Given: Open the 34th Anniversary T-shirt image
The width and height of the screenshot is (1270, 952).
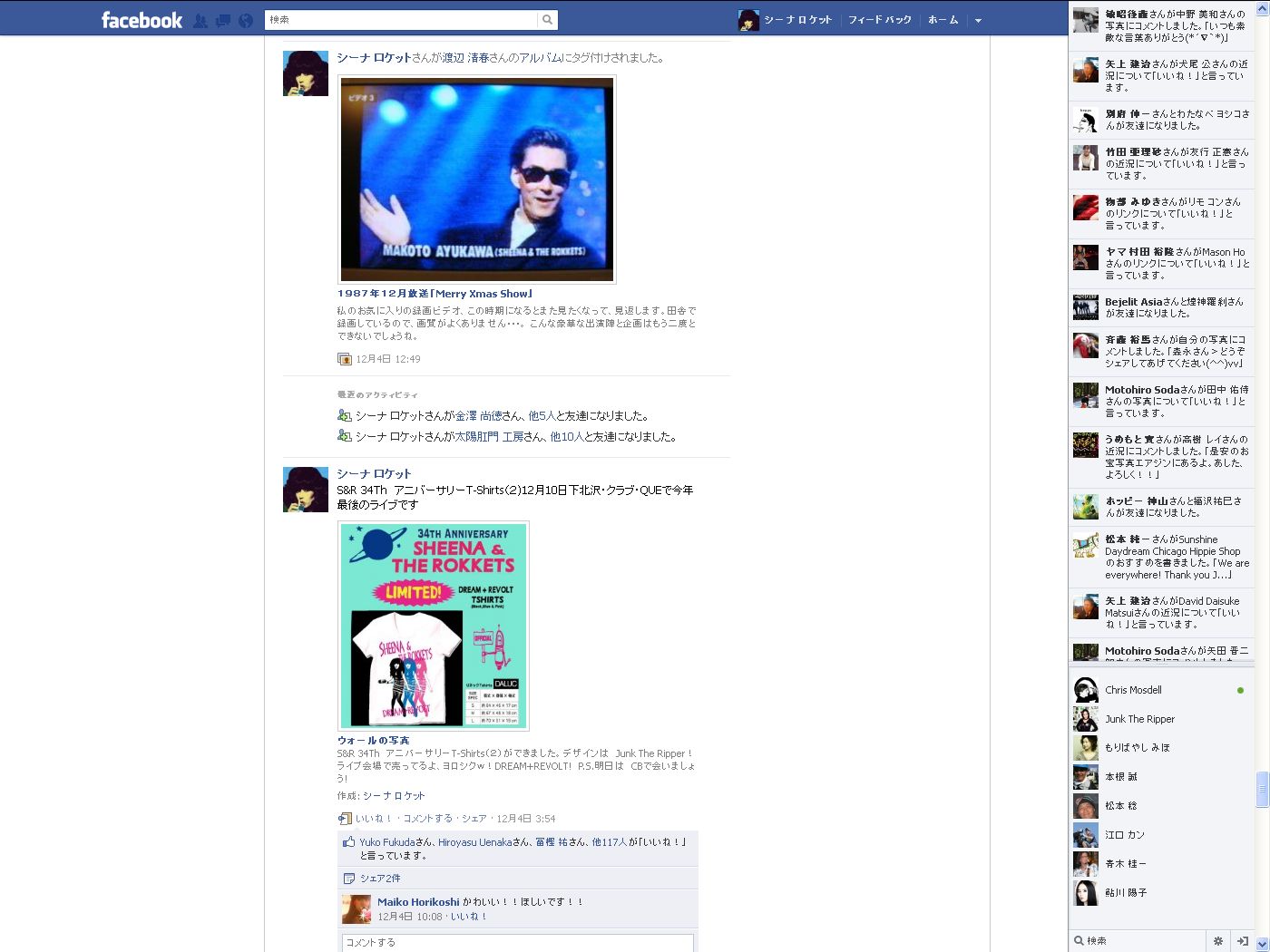Looking at the screenshot, I should click(x=433, y=626).
